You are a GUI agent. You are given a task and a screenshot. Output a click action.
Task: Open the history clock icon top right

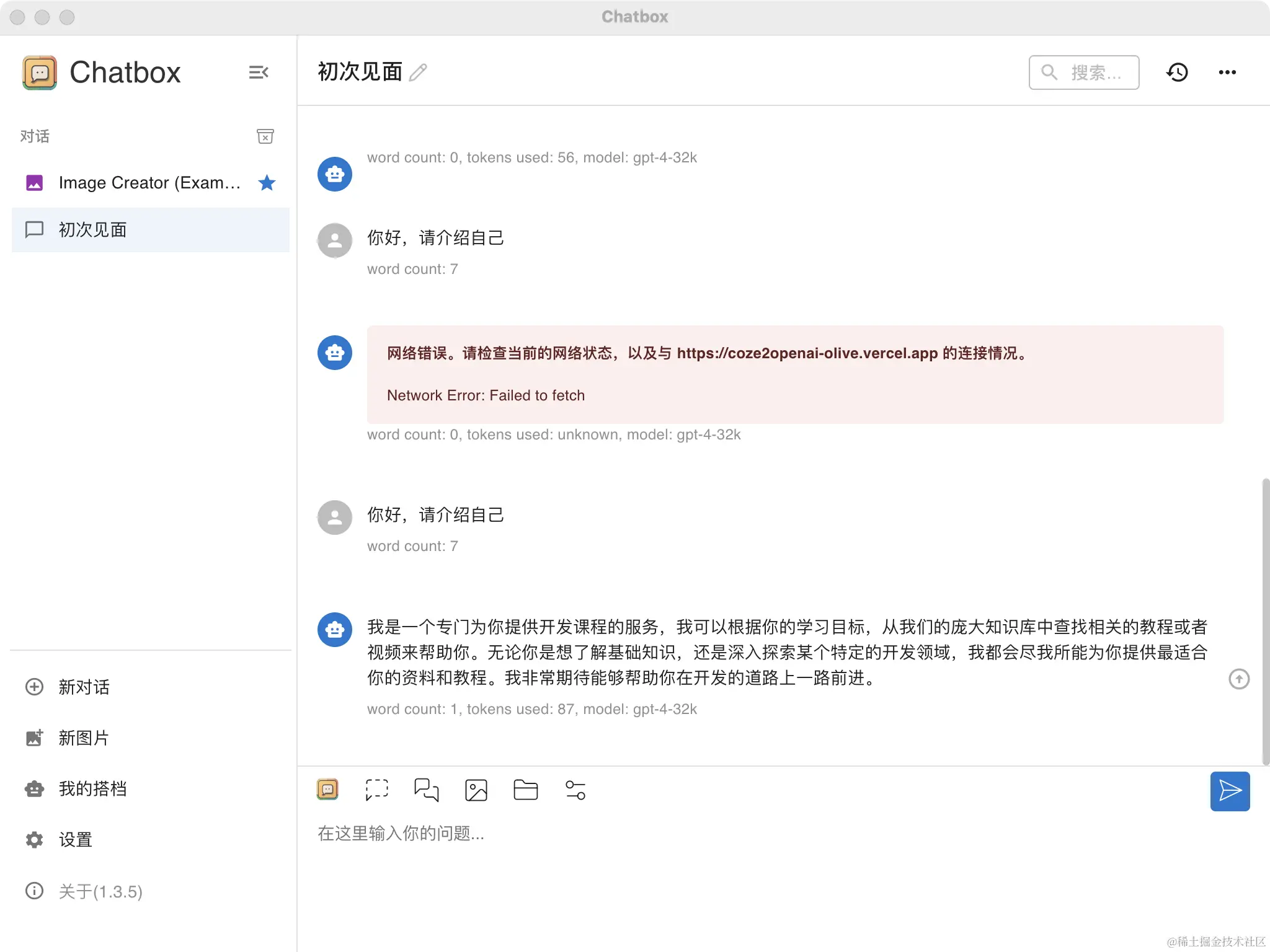1178,73
